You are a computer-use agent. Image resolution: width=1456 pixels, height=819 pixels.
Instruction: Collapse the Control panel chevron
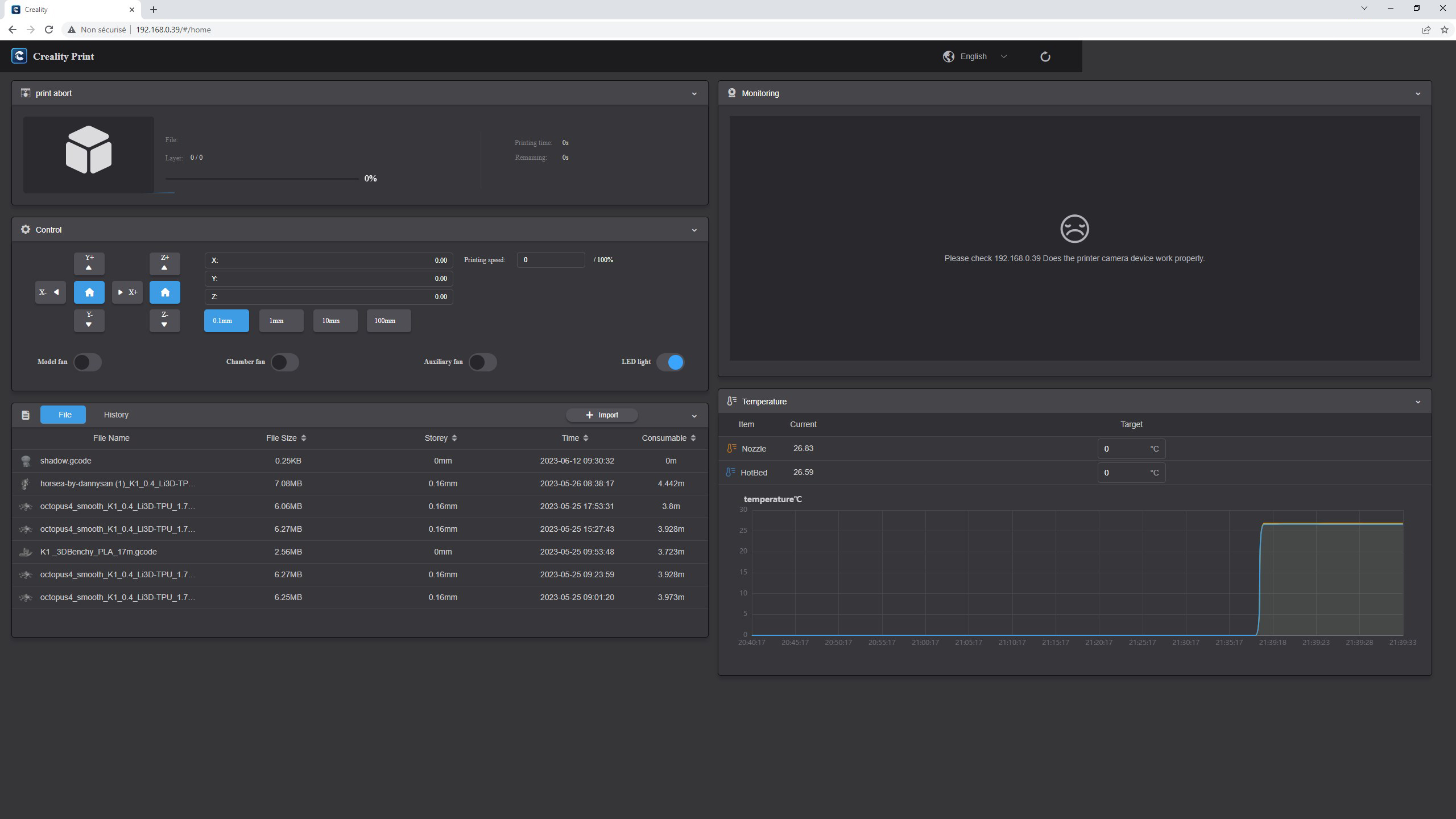click(694, 230)
